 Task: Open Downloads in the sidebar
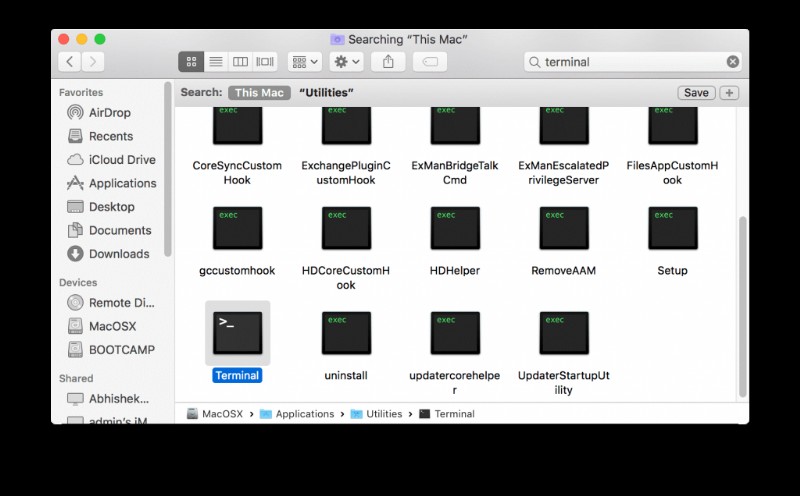pyautogui.click(x=109, y=254)
